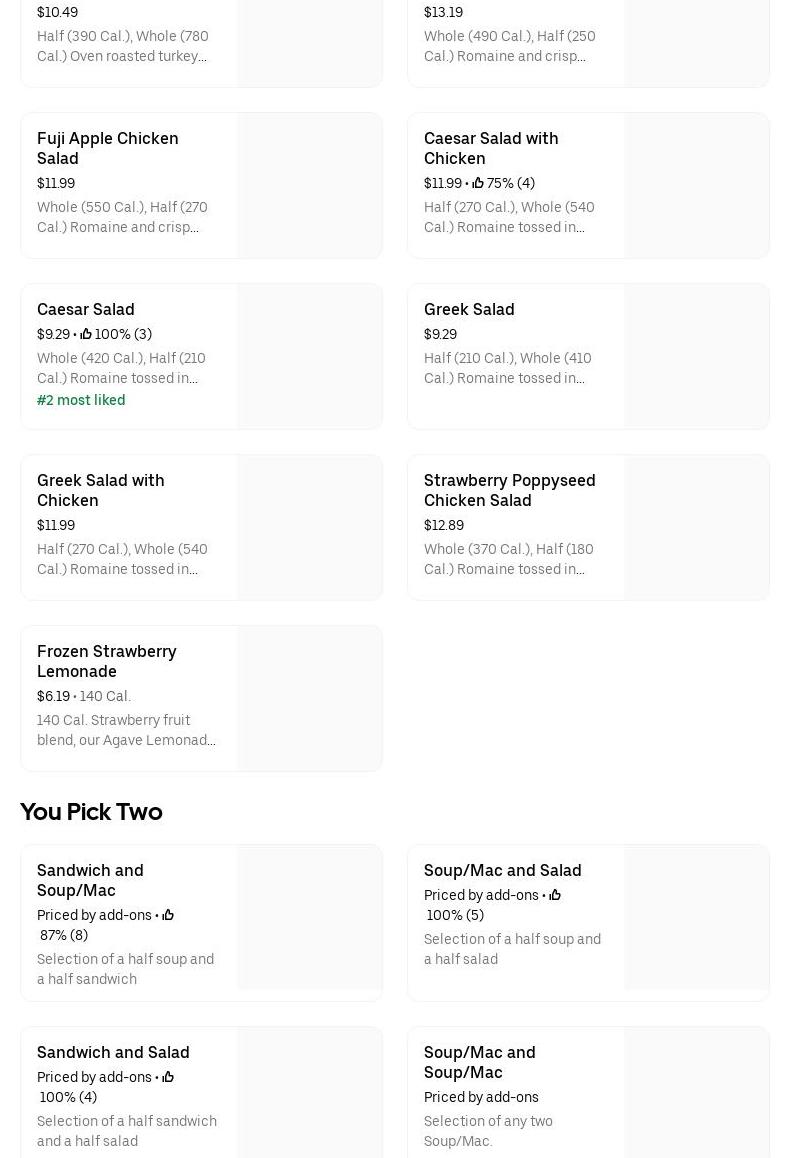The width and height of the screenshot is (804, 1158).
Task: Click thumbs-up icon on Caesar Salad with Chicken
Action: pos(478,183)
